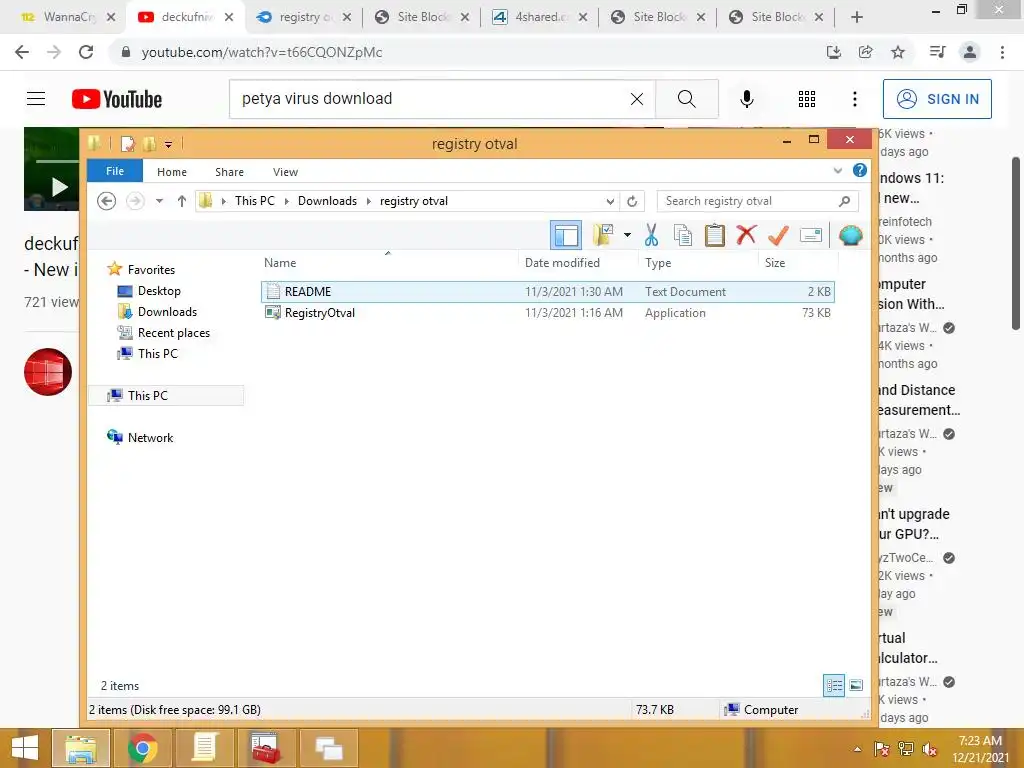Click the folder options icon with checkmark
Viewport: 1024px width, 768px height.
602,235
